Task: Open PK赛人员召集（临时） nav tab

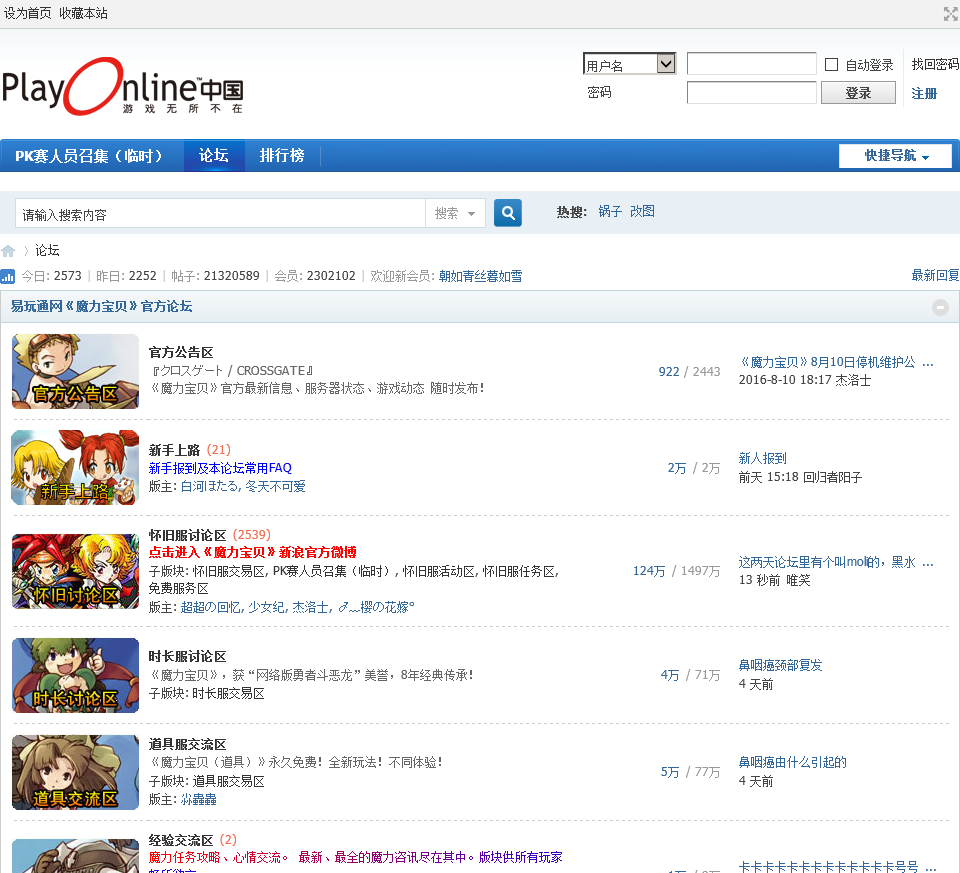Action: 89,155
